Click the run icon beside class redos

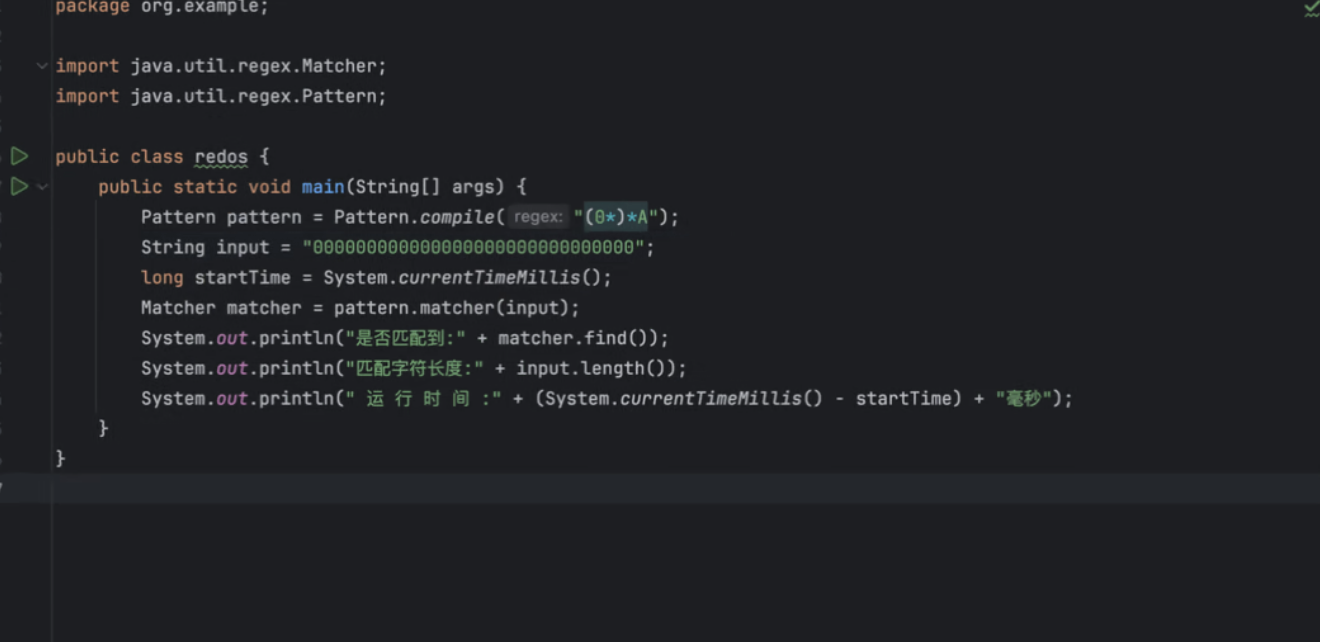click(x=19, y=156)
